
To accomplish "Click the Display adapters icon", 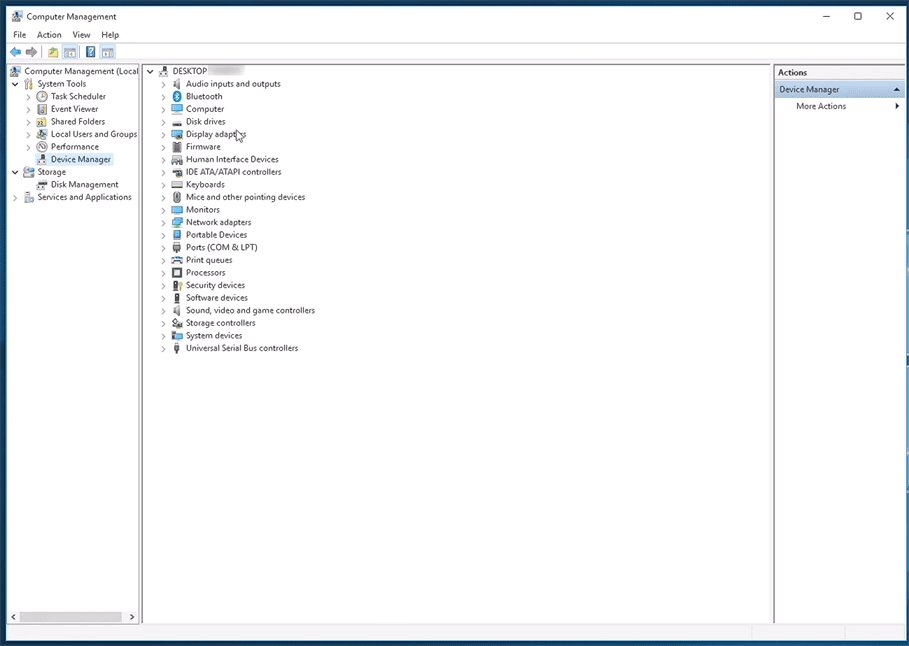I will (x=177, y=135).
